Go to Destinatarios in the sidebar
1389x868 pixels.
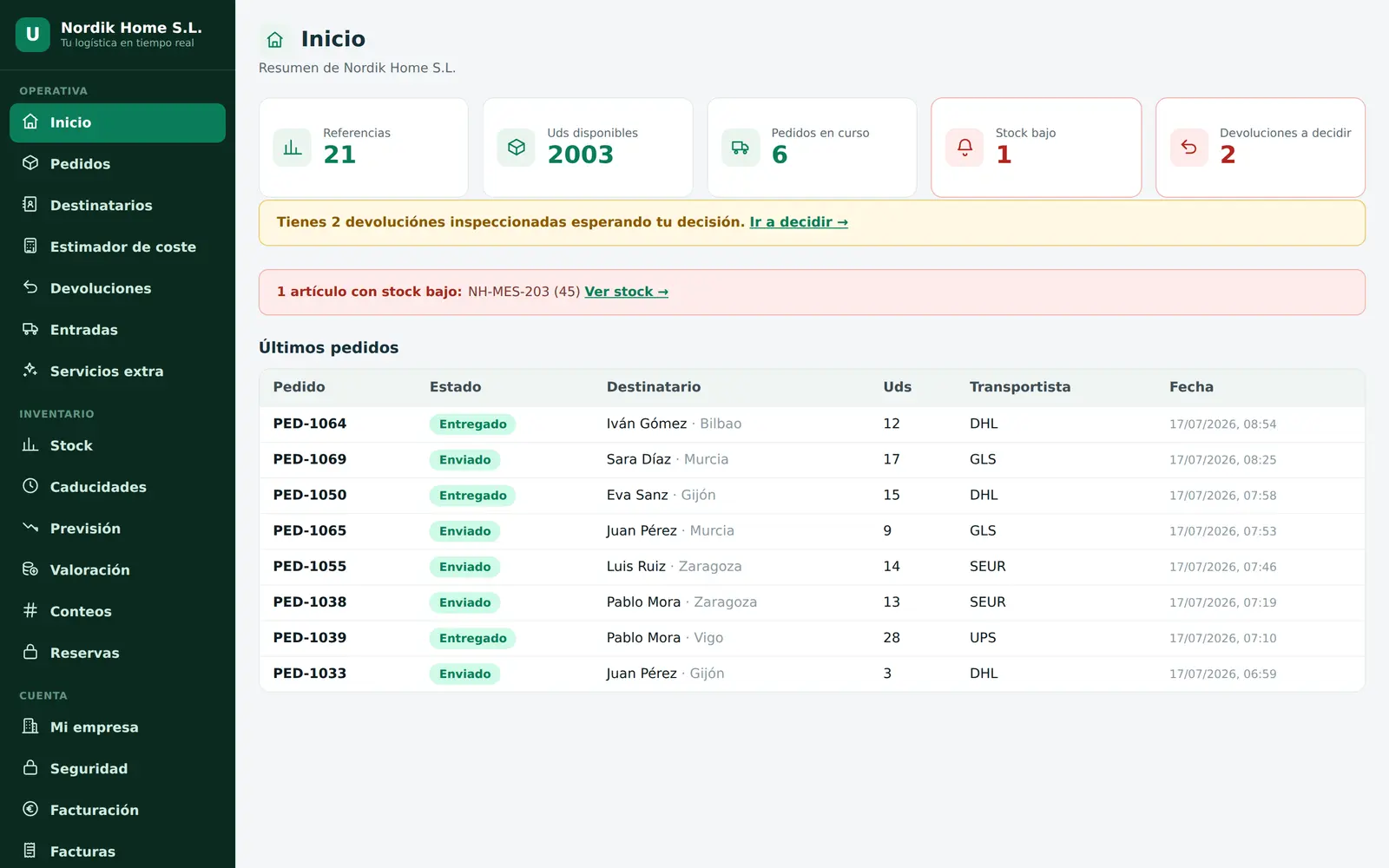117,206
